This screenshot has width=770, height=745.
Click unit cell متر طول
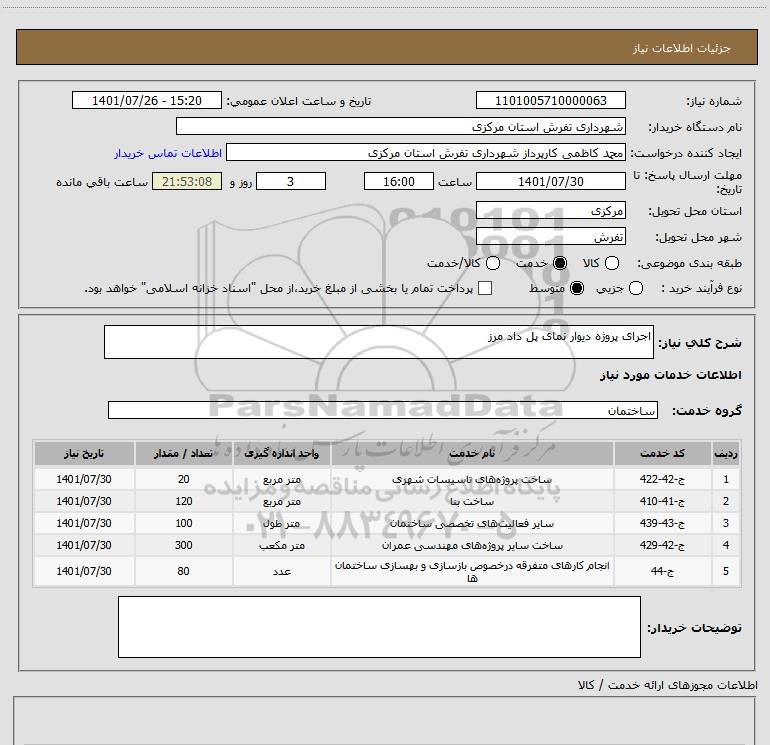(281, 524)
